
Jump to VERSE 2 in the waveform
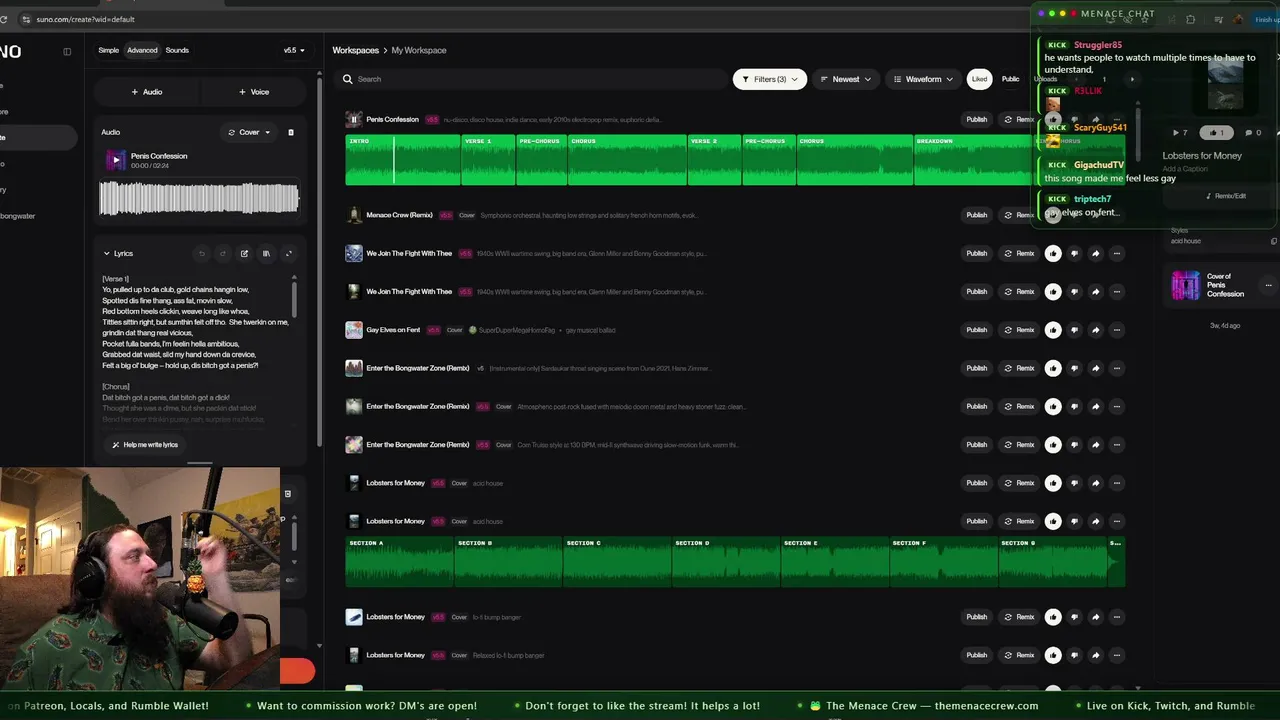(x=714, y=160)
